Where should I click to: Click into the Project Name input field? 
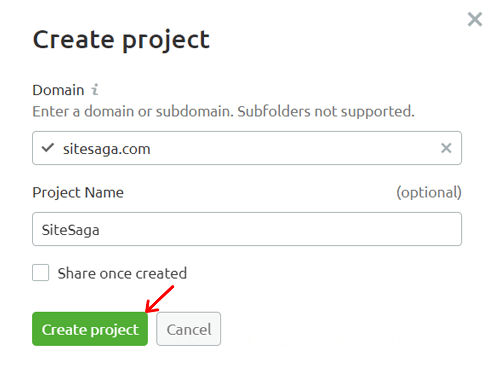coord(247,229)
